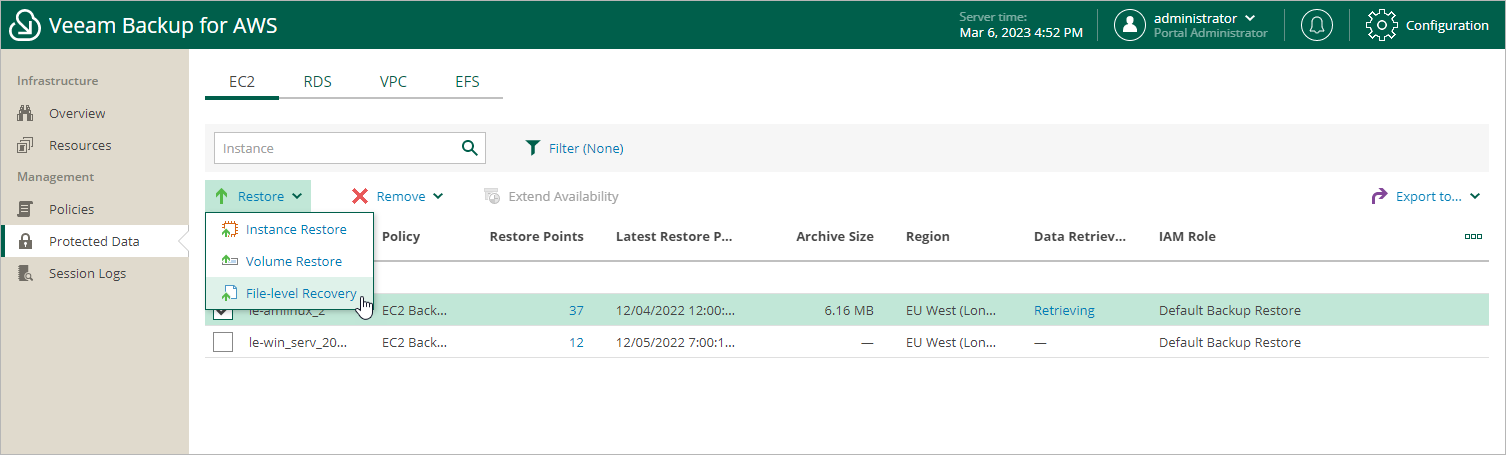The height and width of the screenshot is (455, 1506).
Task: Click the administrator user avatar icon
Action: (x=1130, y=25)
